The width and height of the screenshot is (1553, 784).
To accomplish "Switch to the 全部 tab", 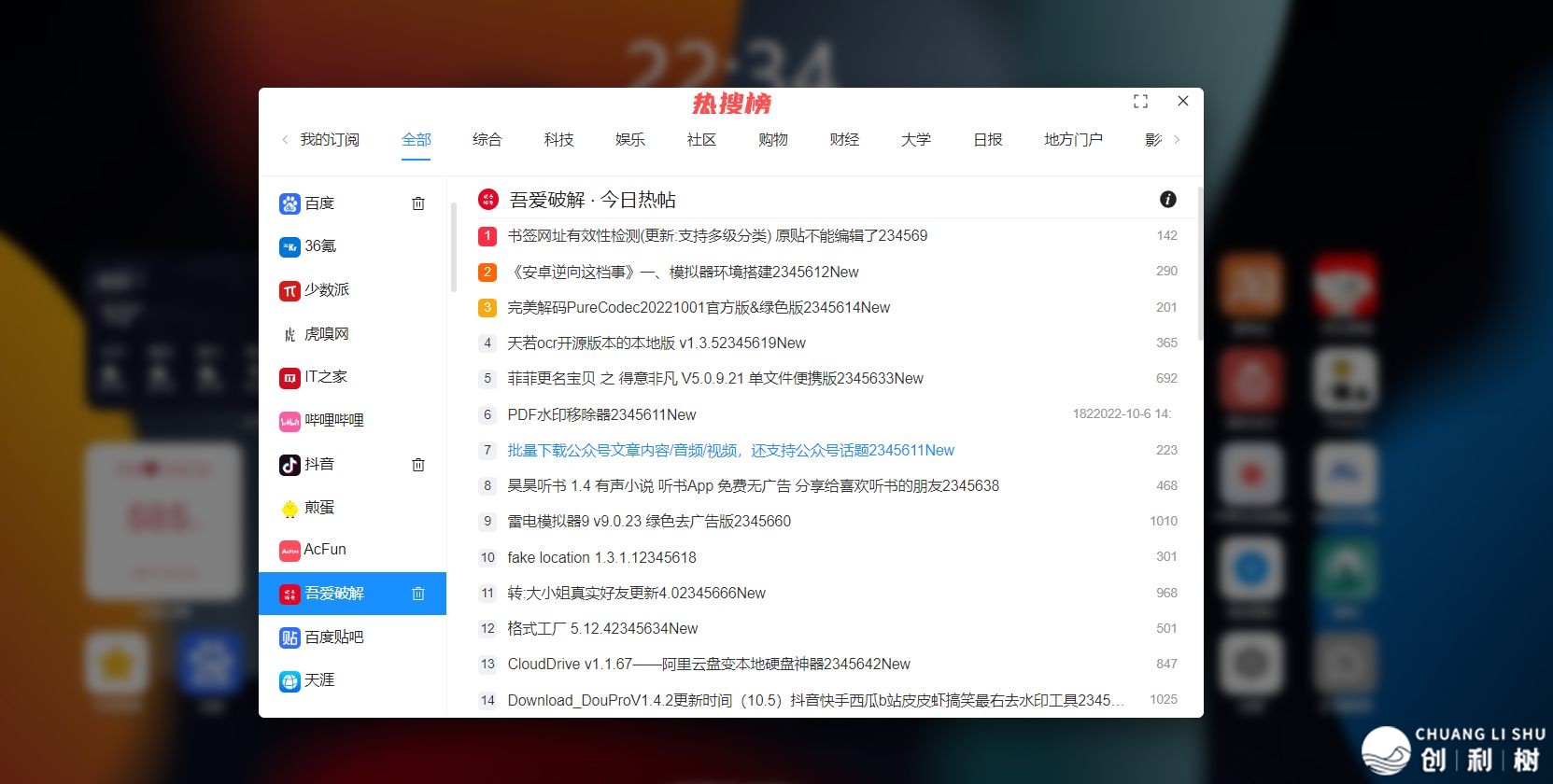I will 416,140.
